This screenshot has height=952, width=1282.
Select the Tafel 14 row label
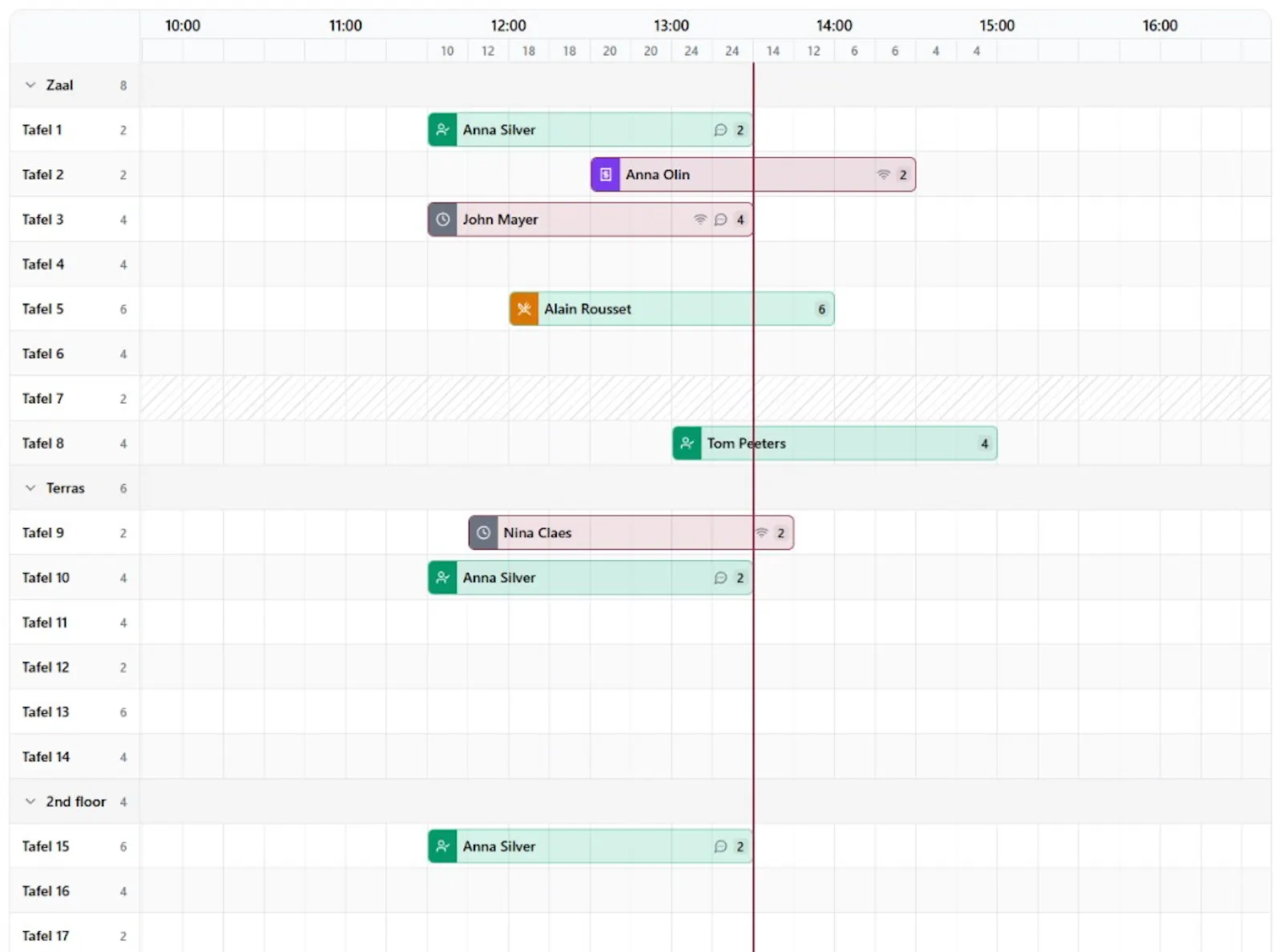46,756
